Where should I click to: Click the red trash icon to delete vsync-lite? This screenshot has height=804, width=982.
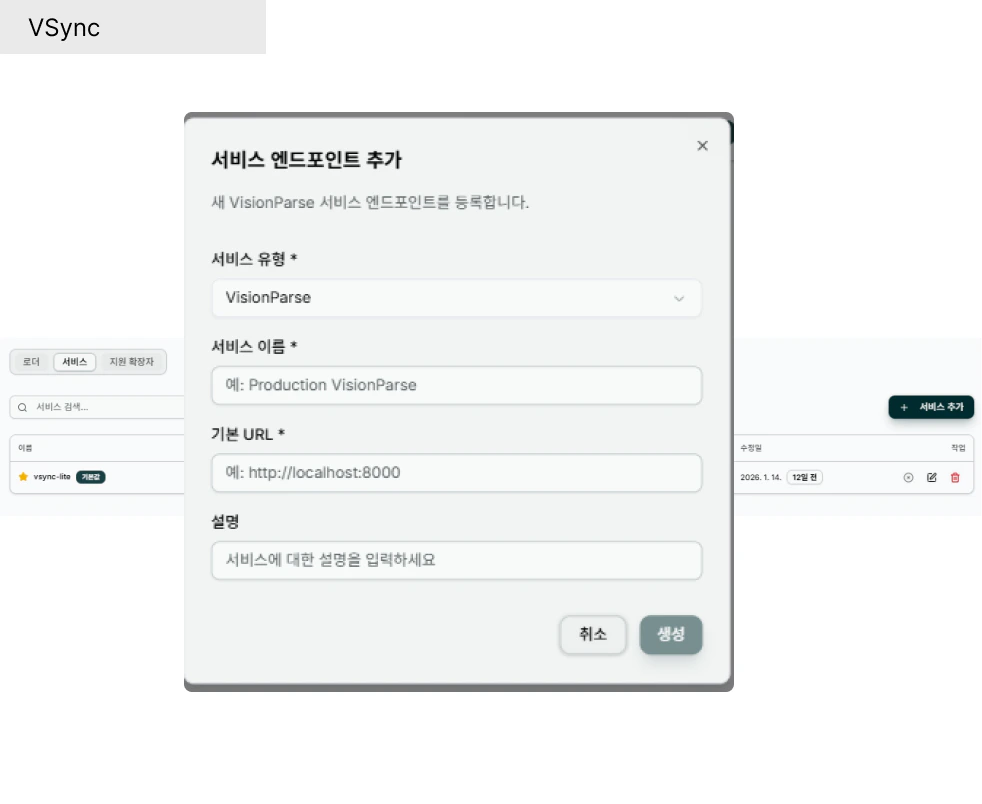point(953,477)
